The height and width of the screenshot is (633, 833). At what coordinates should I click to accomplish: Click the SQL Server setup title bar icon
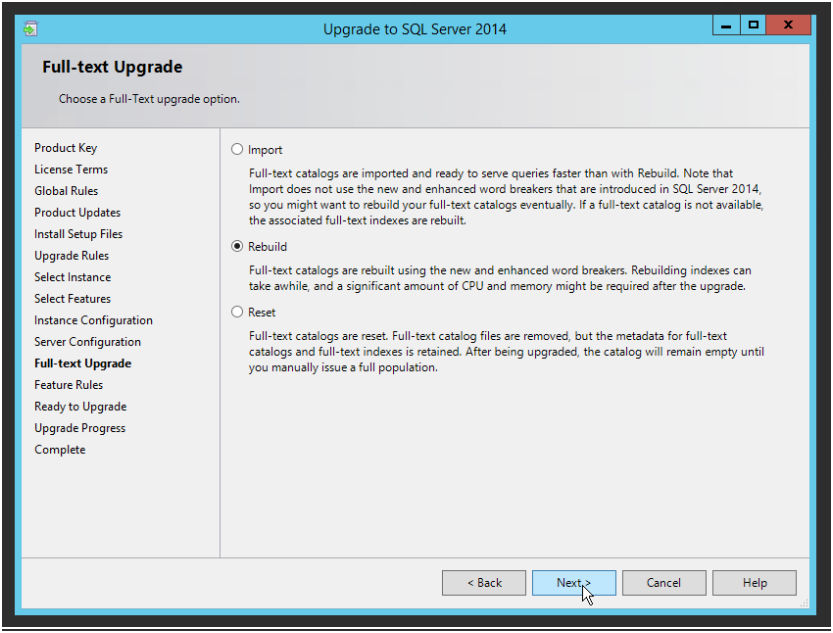pyautogui.click(x=31, y=29)
